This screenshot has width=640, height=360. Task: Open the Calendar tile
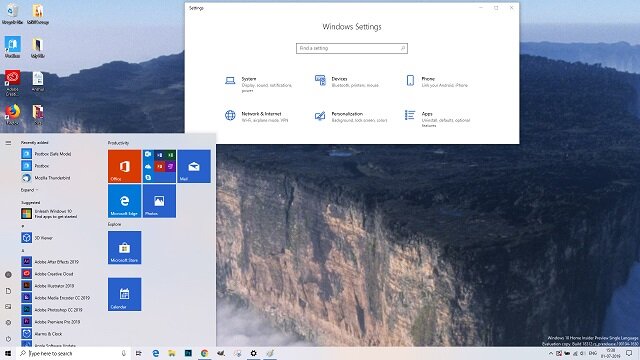124,294
